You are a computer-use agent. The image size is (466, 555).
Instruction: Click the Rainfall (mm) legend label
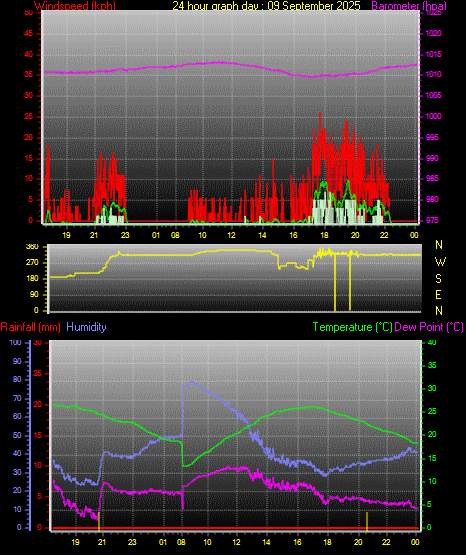(30, 327)
